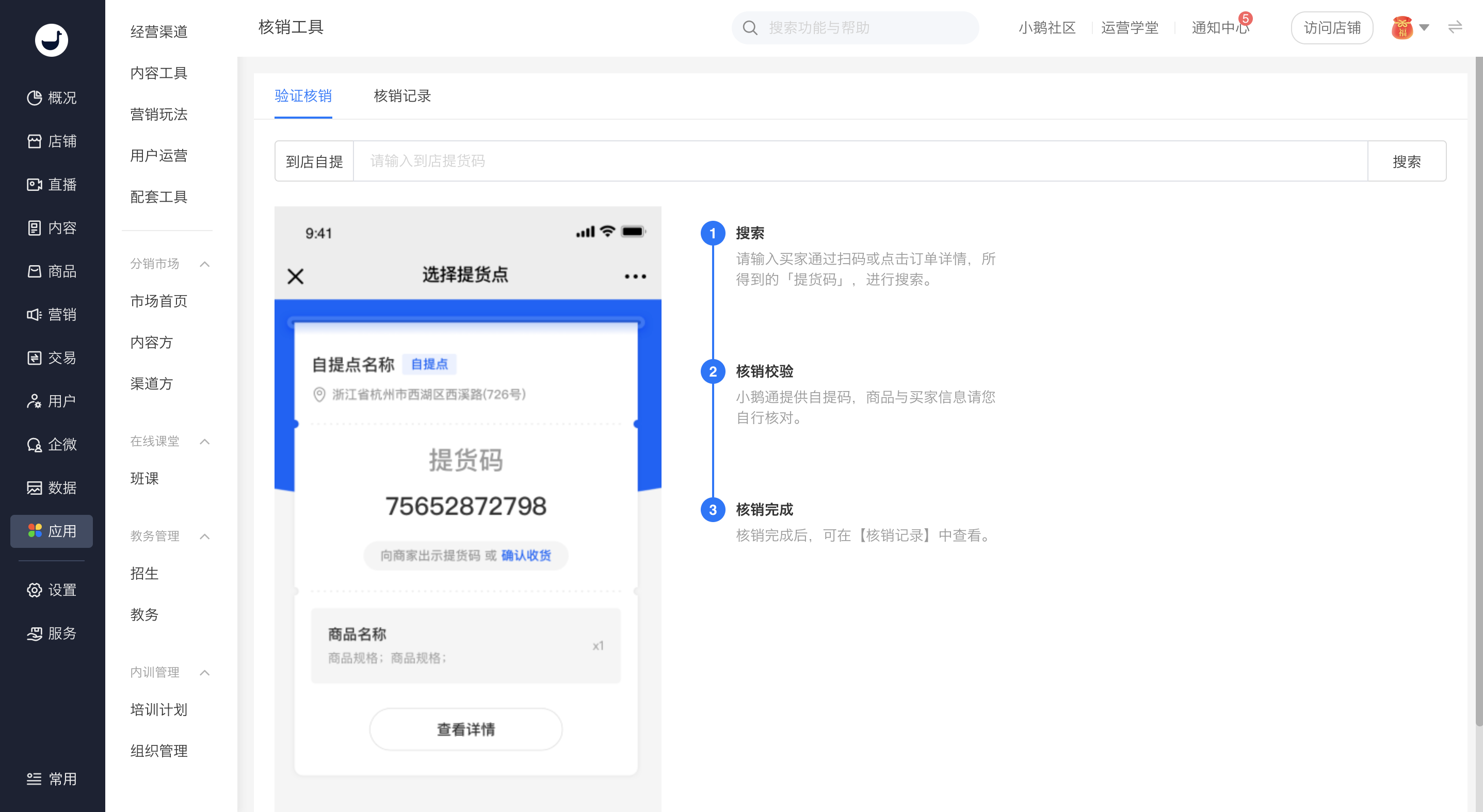Open 设置 settings
This screenshot has width=1483, height=812.
52,590
